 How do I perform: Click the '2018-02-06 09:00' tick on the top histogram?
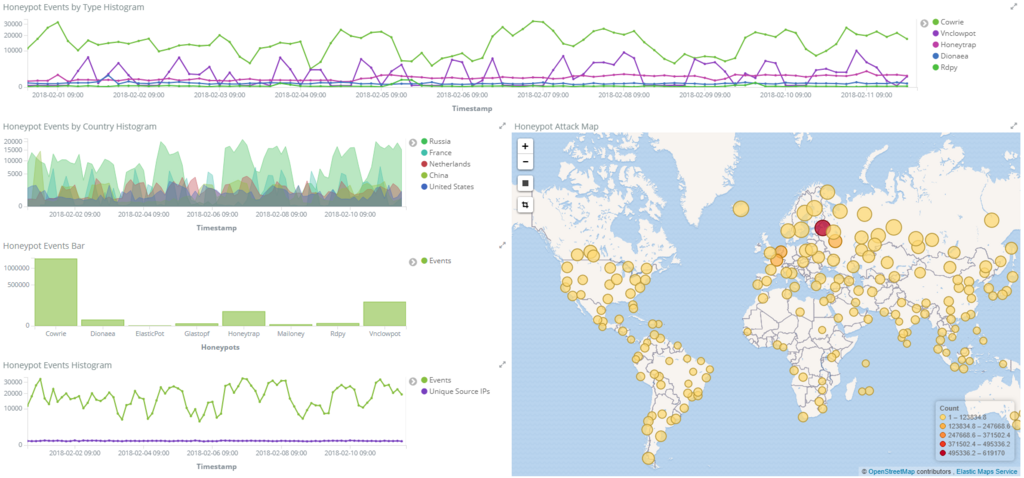point(462,95)
